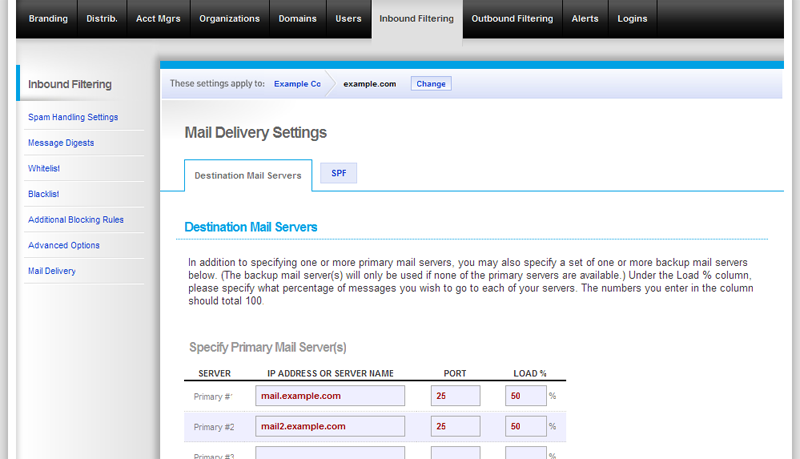
Task: Open Additional Blocking Rules
Action: (x=76, y=220)
